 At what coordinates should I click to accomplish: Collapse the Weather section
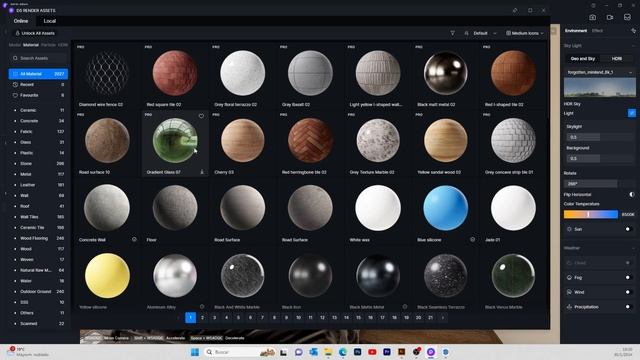coord(633,248)
